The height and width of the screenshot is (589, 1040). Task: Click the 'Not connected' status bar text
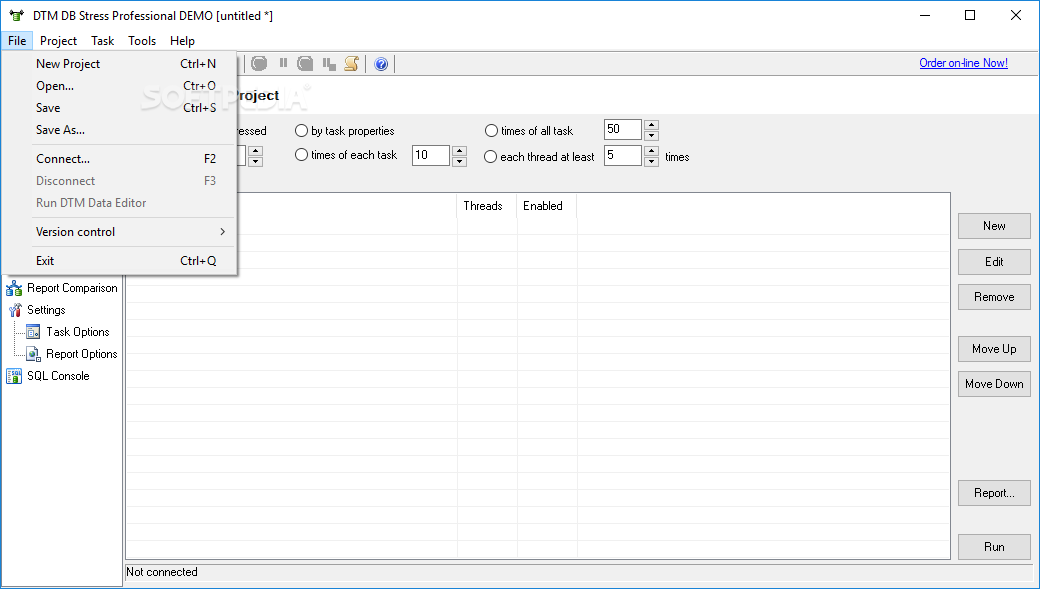162,572
